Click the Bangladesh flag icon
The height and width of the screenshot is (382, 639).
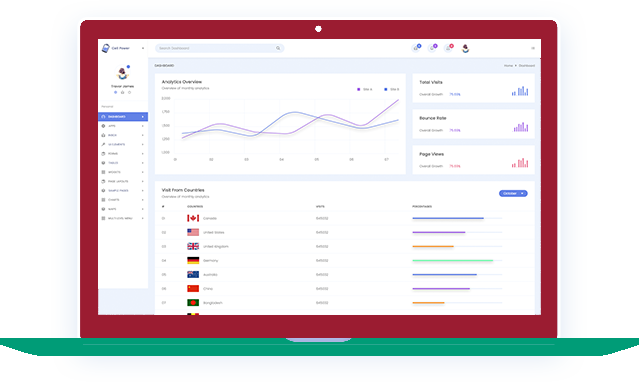193,303
